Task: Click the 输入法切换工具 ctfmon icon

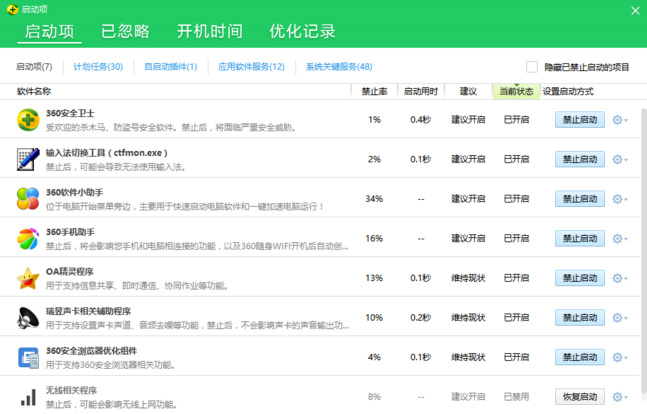Action: click(28, 159)
